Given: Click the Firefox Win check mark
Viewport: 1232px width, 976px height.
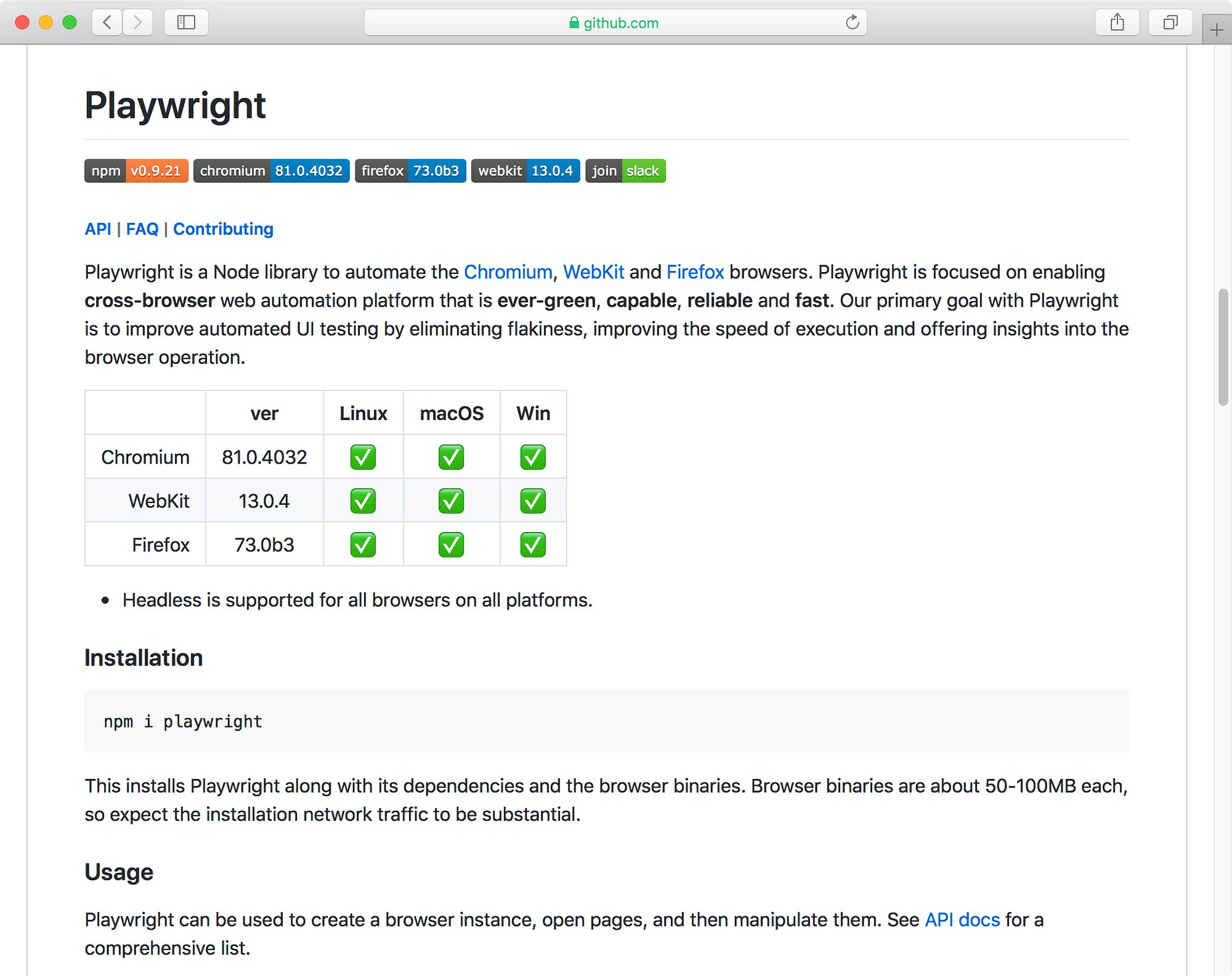Looking at the screenshot, I should tap(533, 544).
